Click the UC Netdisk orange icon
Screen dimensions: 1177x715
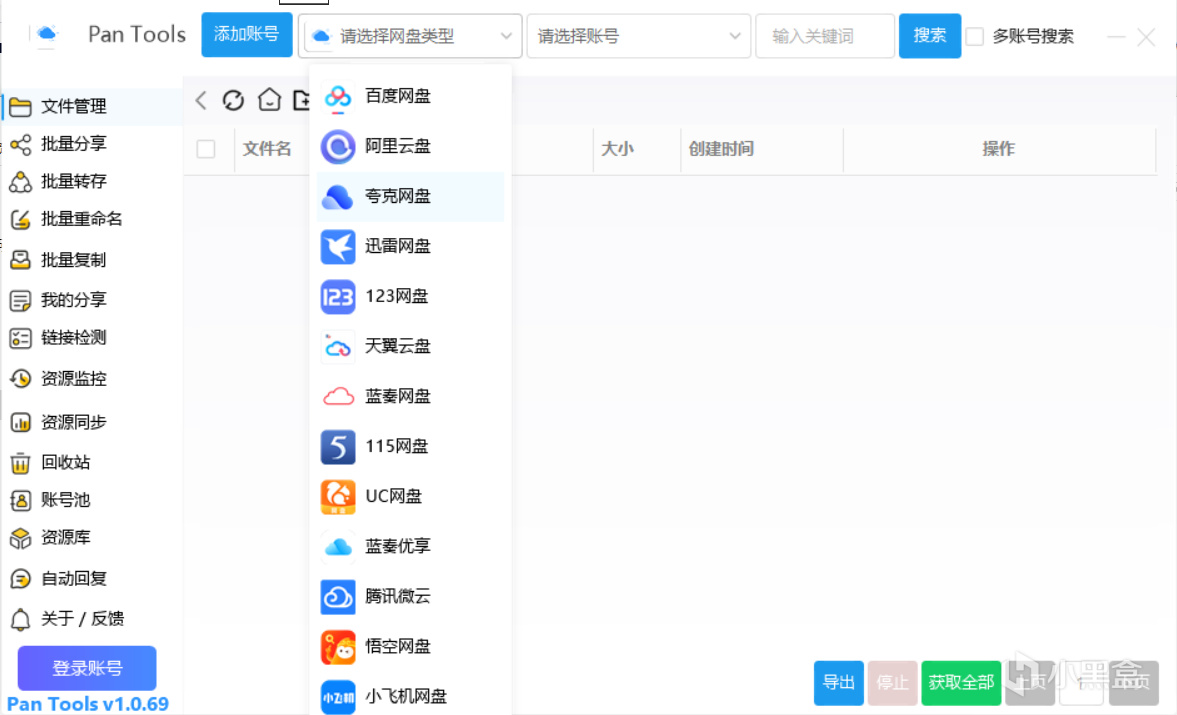[338, 497]
